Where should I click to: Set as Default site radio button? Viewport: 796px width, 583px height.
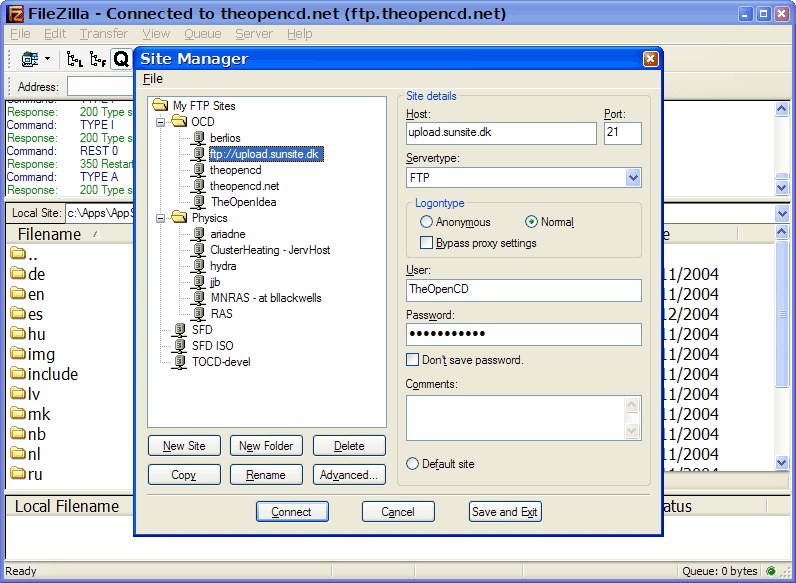coord(412,464)
